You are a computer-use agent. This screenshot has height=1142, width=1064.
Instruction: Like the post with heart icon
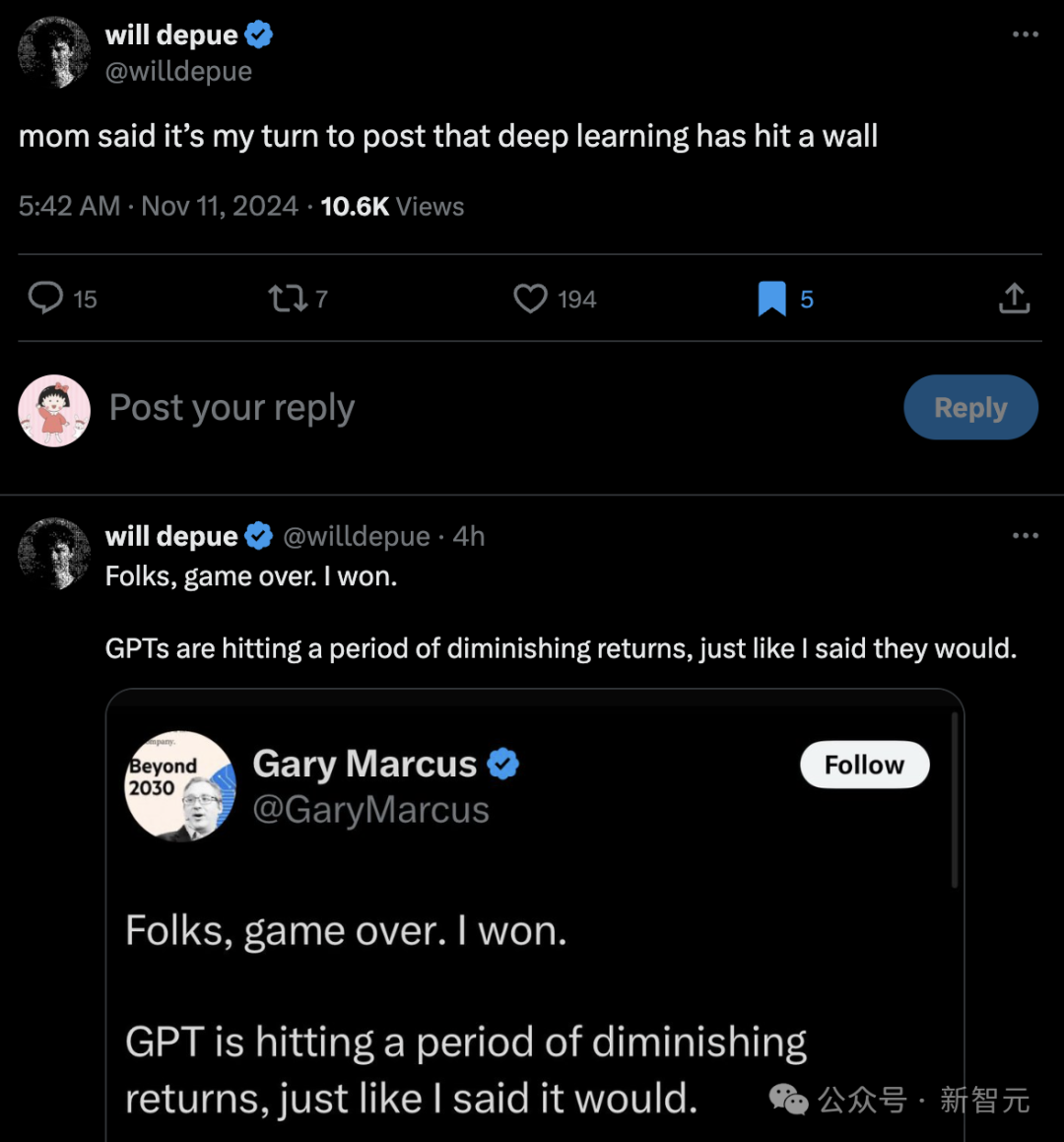coord(530,298)
